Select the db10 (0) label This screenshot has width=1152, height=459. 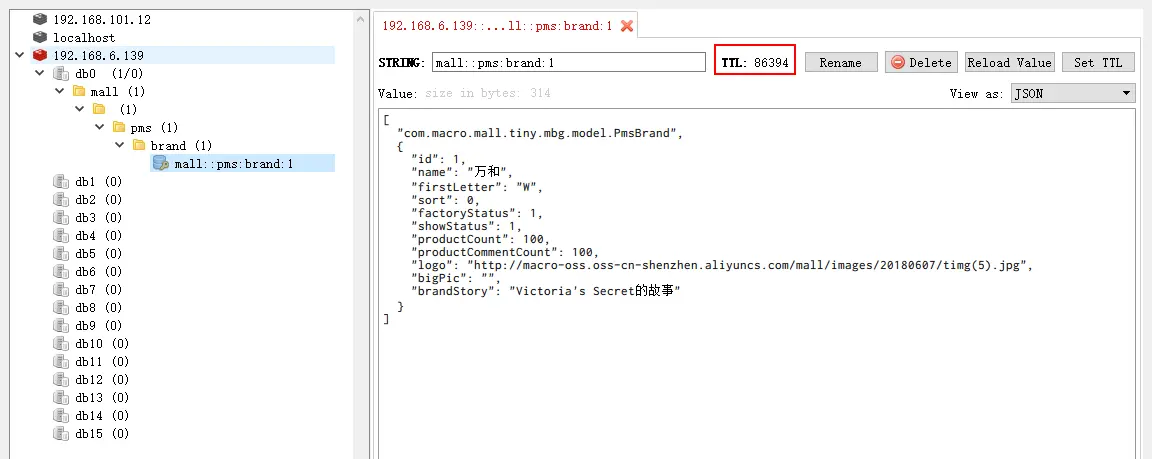(x=101, y=344)
